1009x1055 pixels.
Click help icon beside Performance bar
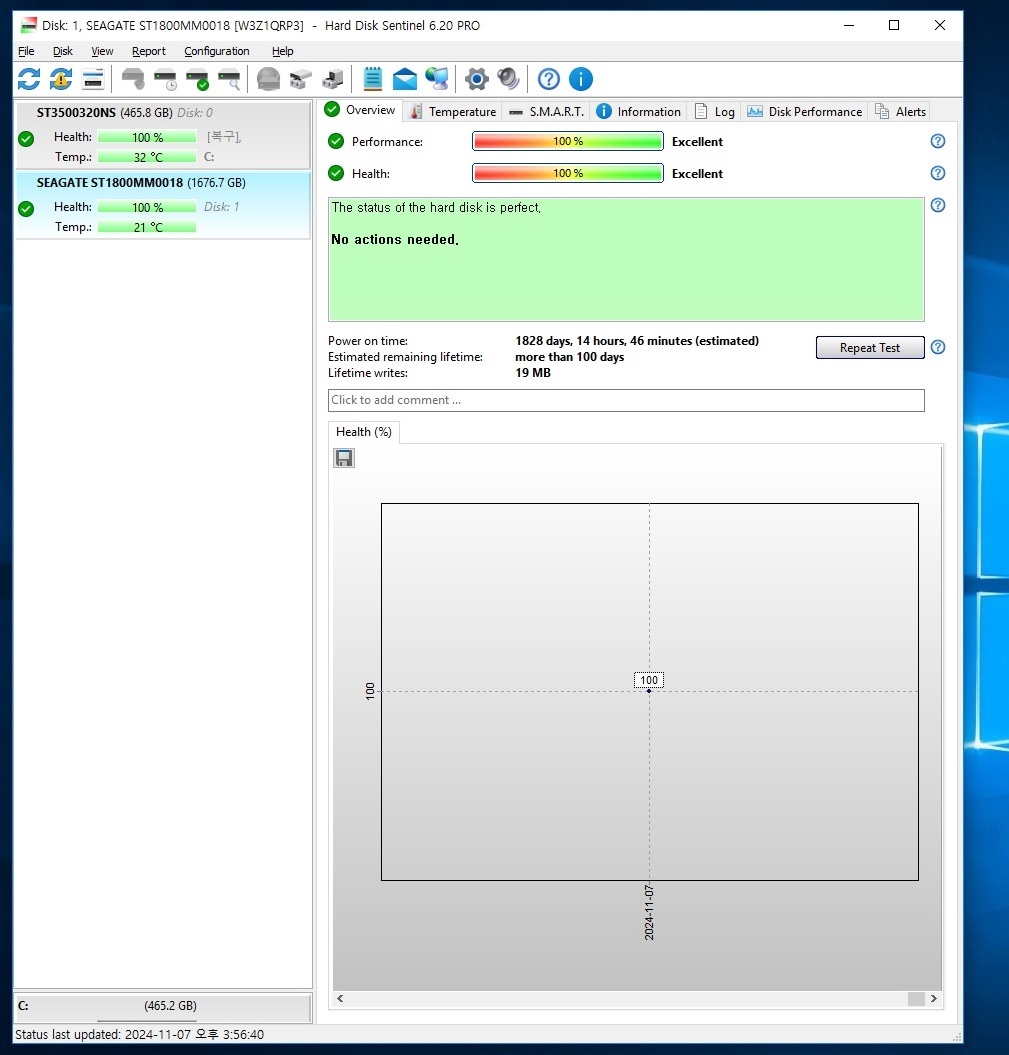point(937,141)
